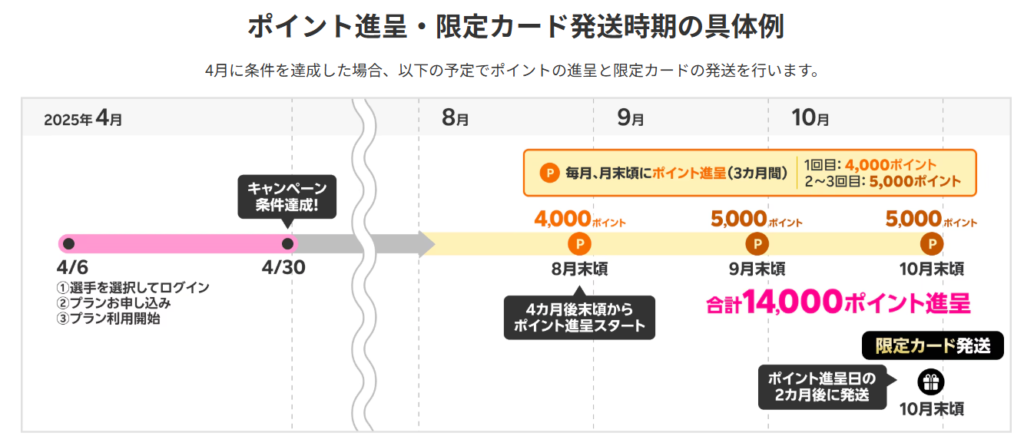
Task: Click the 4/30 end dot on pink bar
Action: (x=286, y=244)
